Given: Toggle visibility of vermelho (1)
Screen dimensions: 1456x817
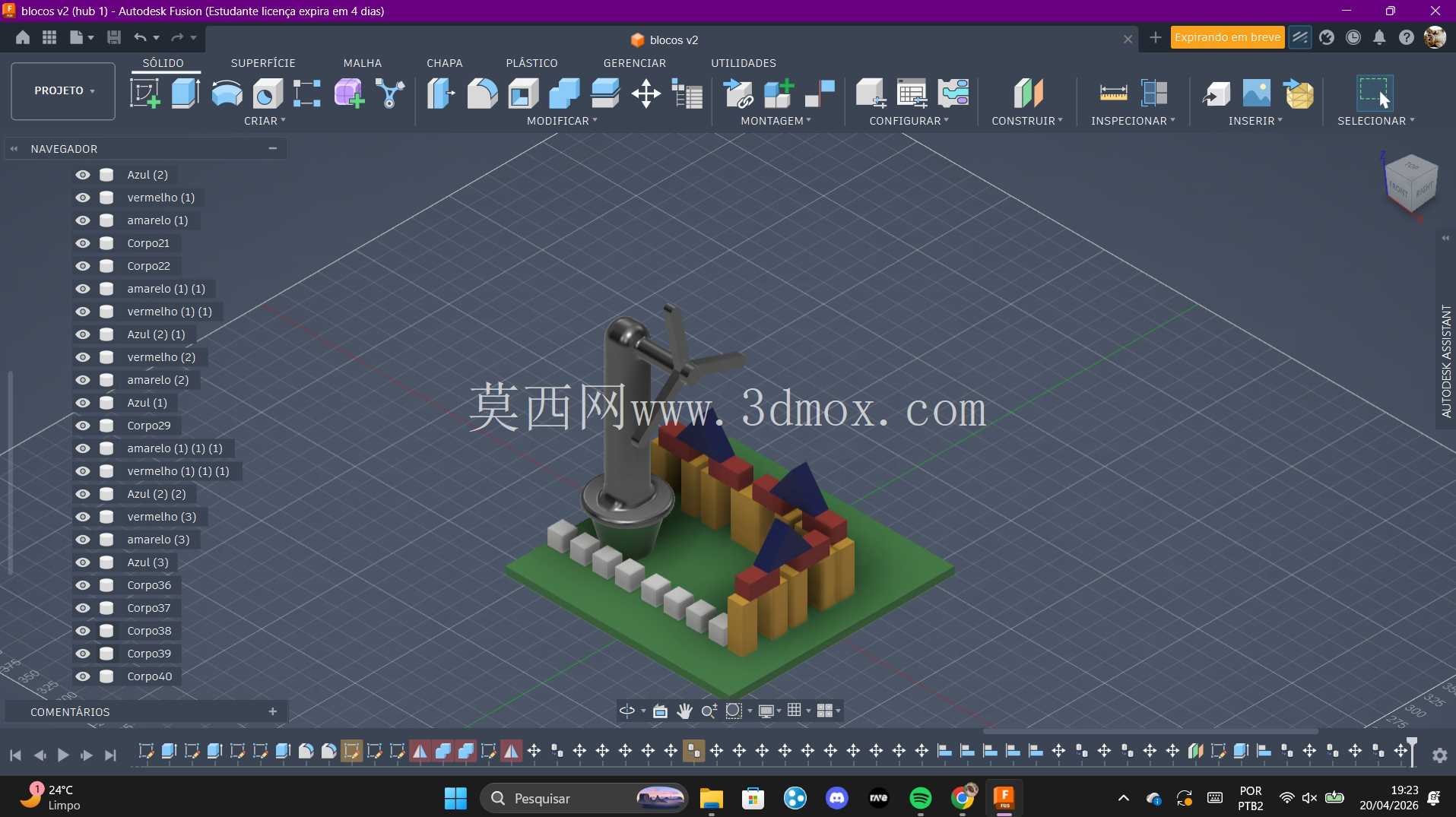Looking at the screenshot, I should (83, 198).
